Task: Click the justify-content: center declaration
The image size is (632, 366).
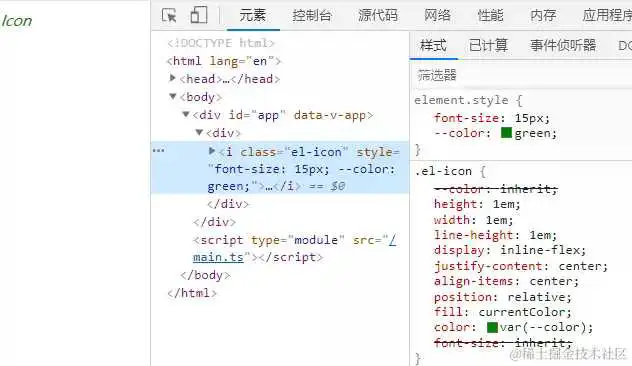Action: [x=521, y=266]
